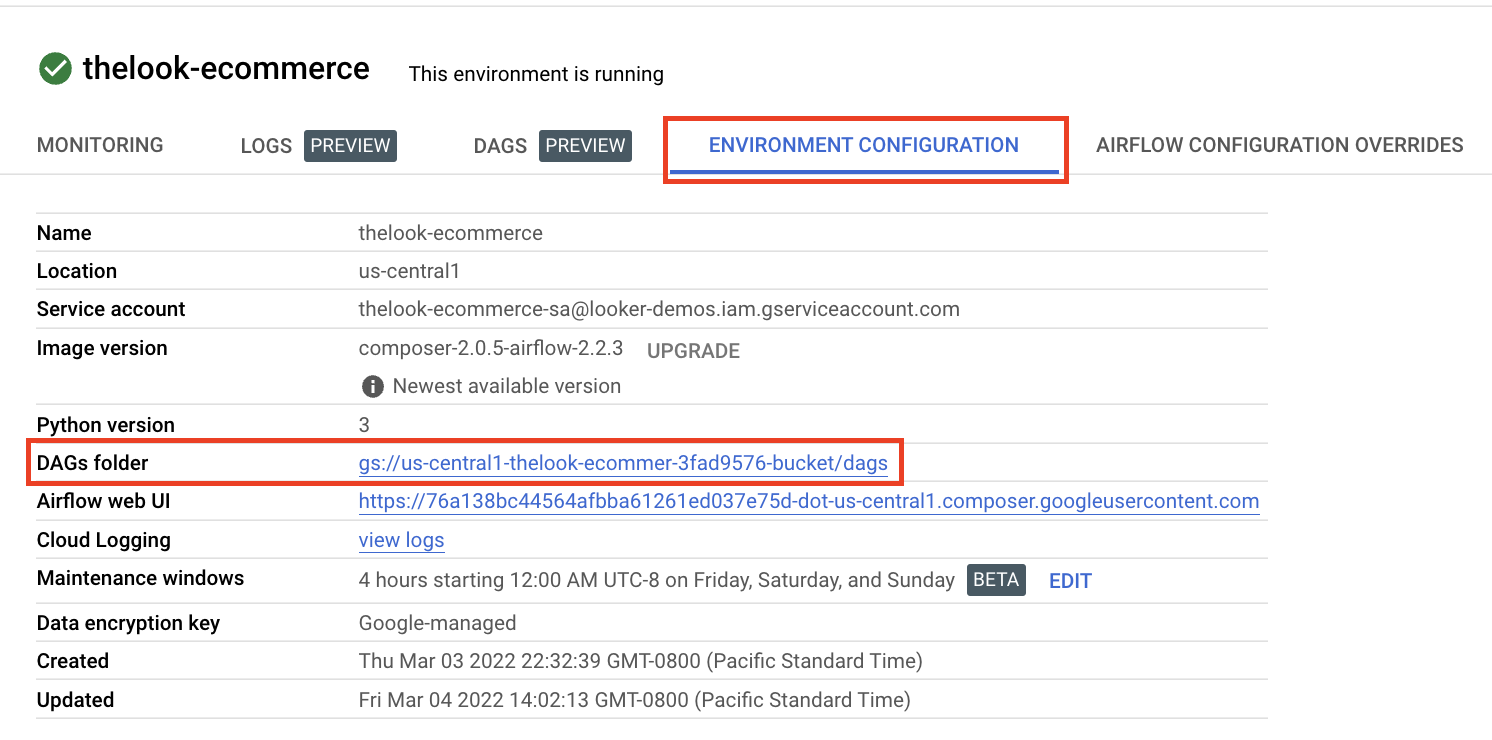Open the DAGs folder bucket link
Viewport: 1492px width, 740px height.
click(x=623, y=463)
